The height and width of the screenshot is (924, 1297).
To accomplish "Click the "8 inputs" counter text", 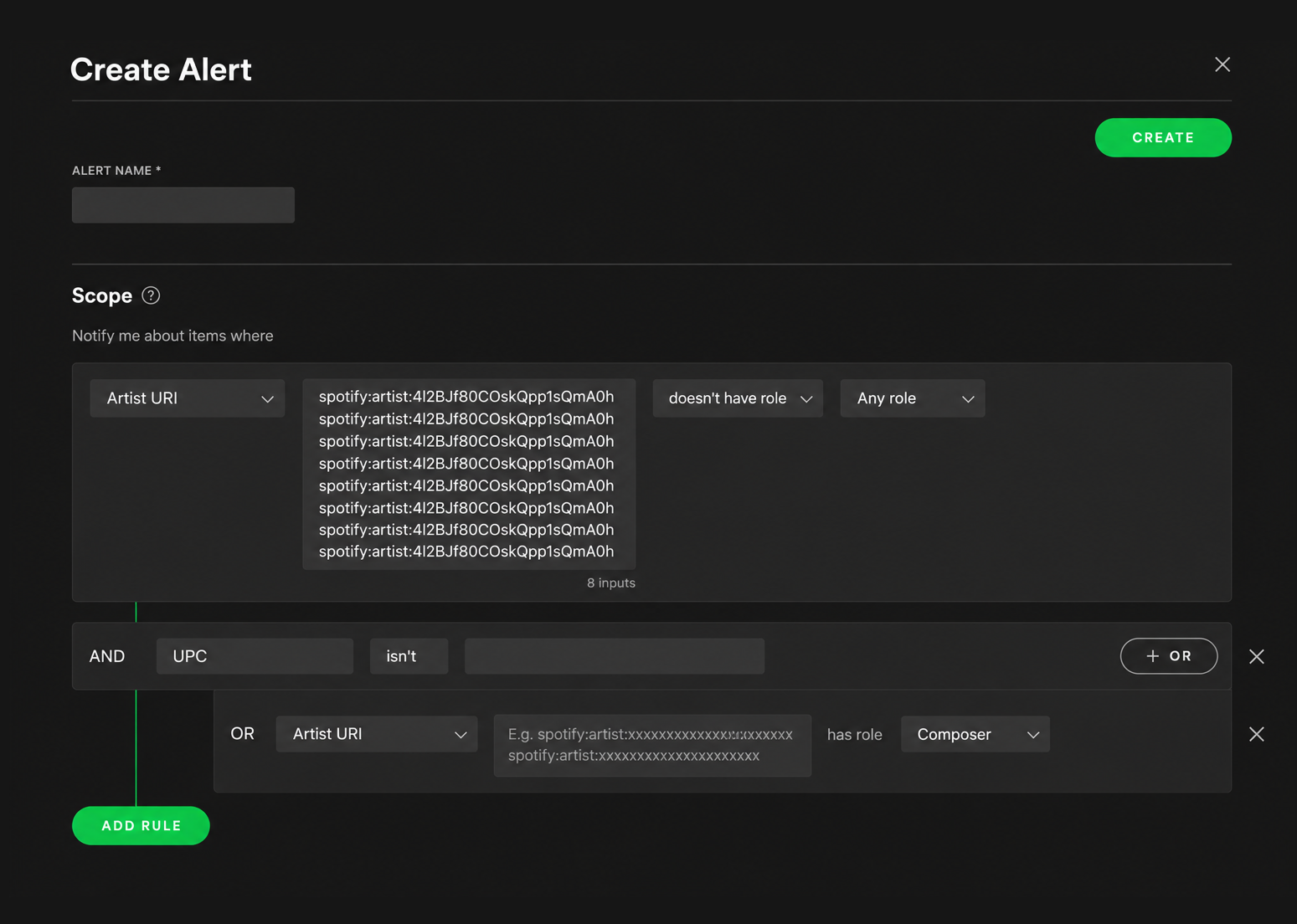I will [x=611, y=583].
